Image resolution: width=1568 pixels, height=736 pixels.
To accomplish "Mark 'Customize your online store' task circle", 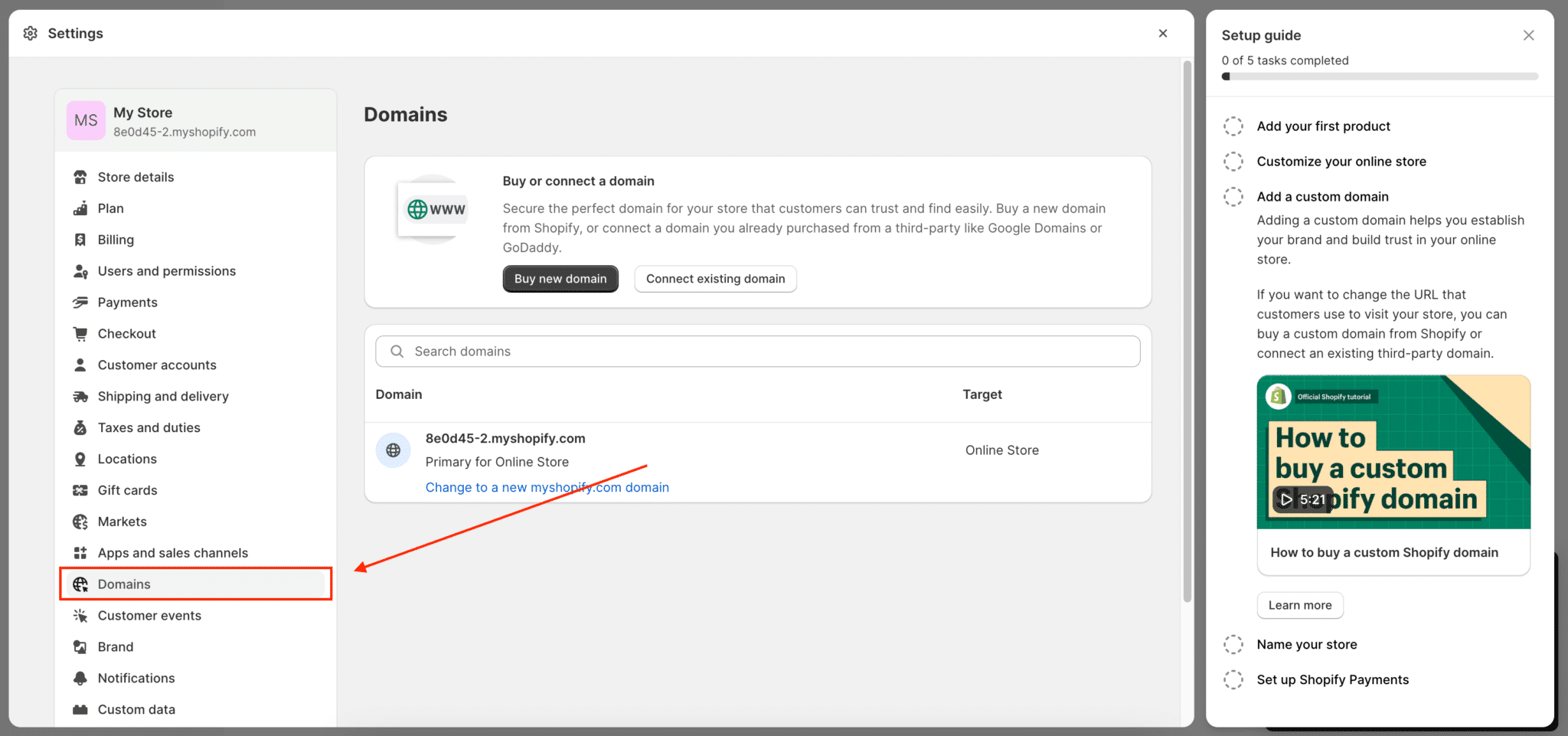I will pos(1233,162).
